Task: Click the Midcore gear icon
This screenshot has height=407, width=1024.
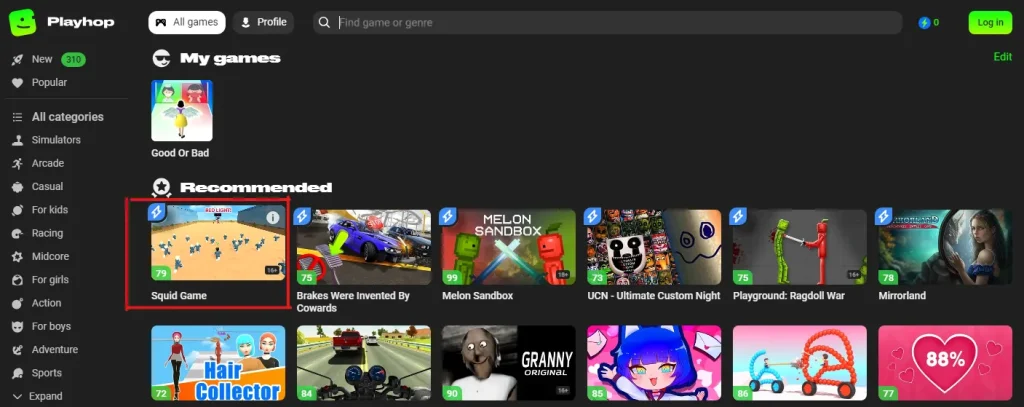Action: [x=18, y=257]
